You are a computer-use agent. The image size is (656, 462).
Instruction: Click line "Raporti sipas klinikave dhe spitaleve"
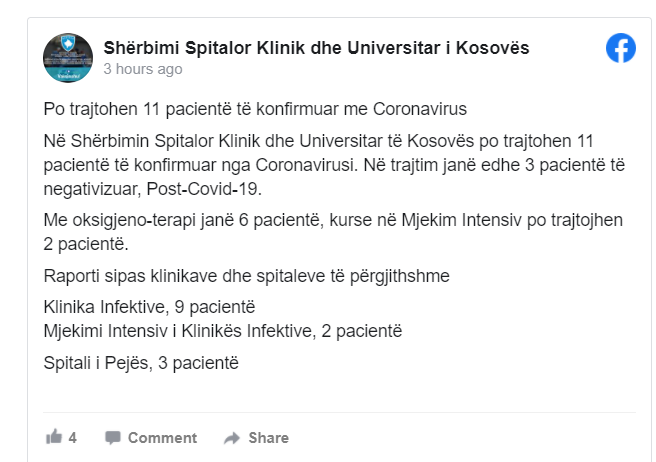coord(246,276)
